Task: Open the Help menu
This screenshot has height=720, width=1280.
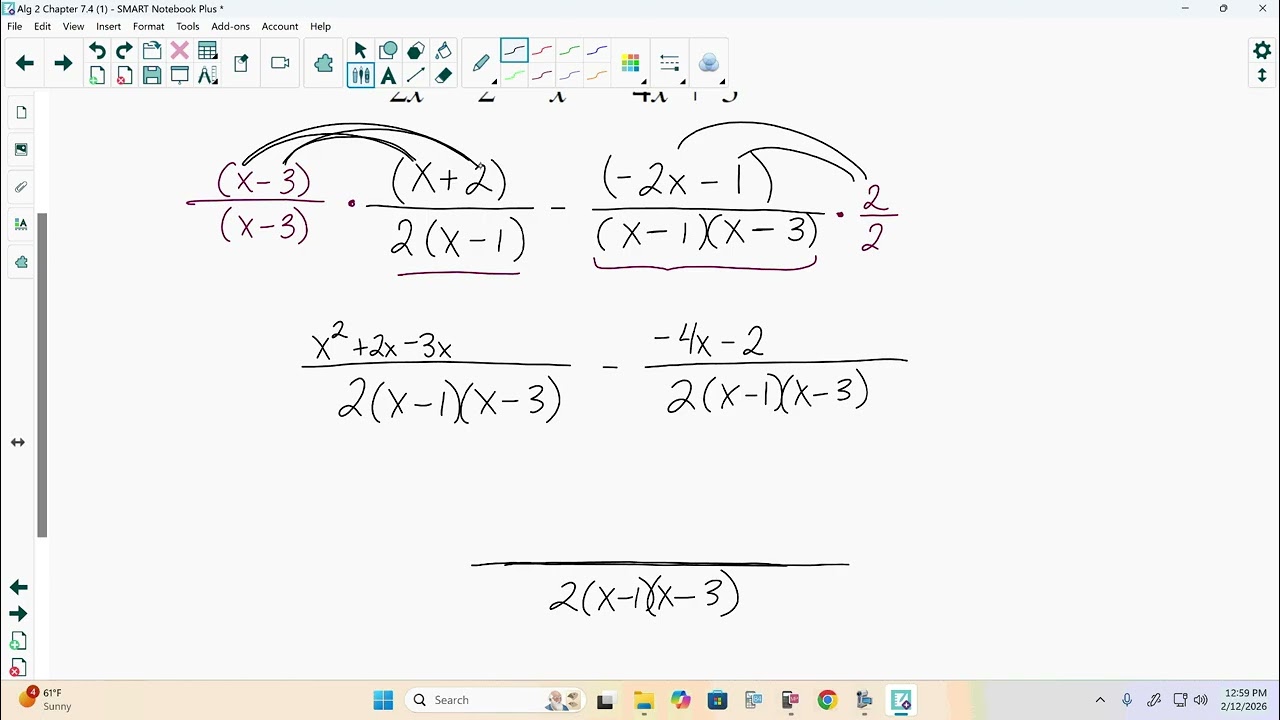Action: pyautogui.click(x=320, y=26)
